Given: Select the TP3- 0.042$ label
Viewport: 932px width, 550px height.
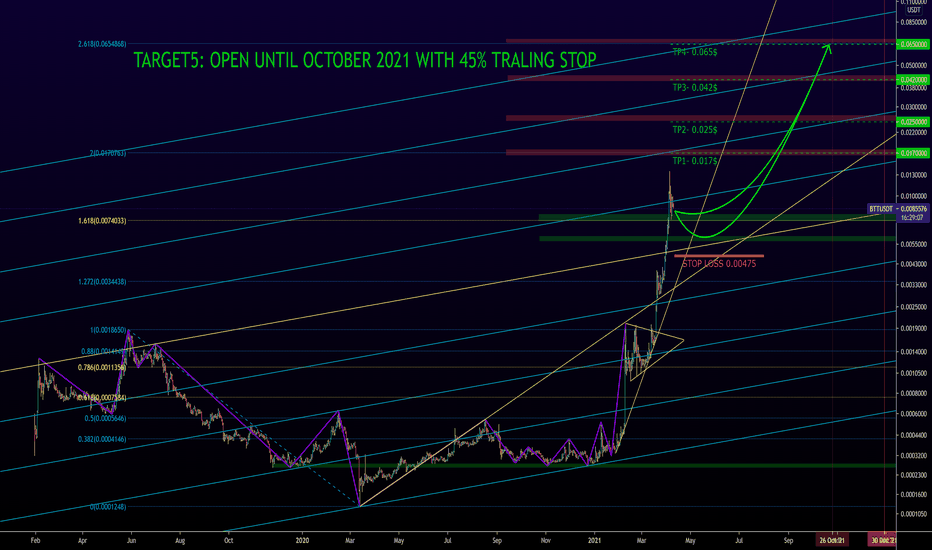Looking at the screenshot, I should tap(695, 87).
